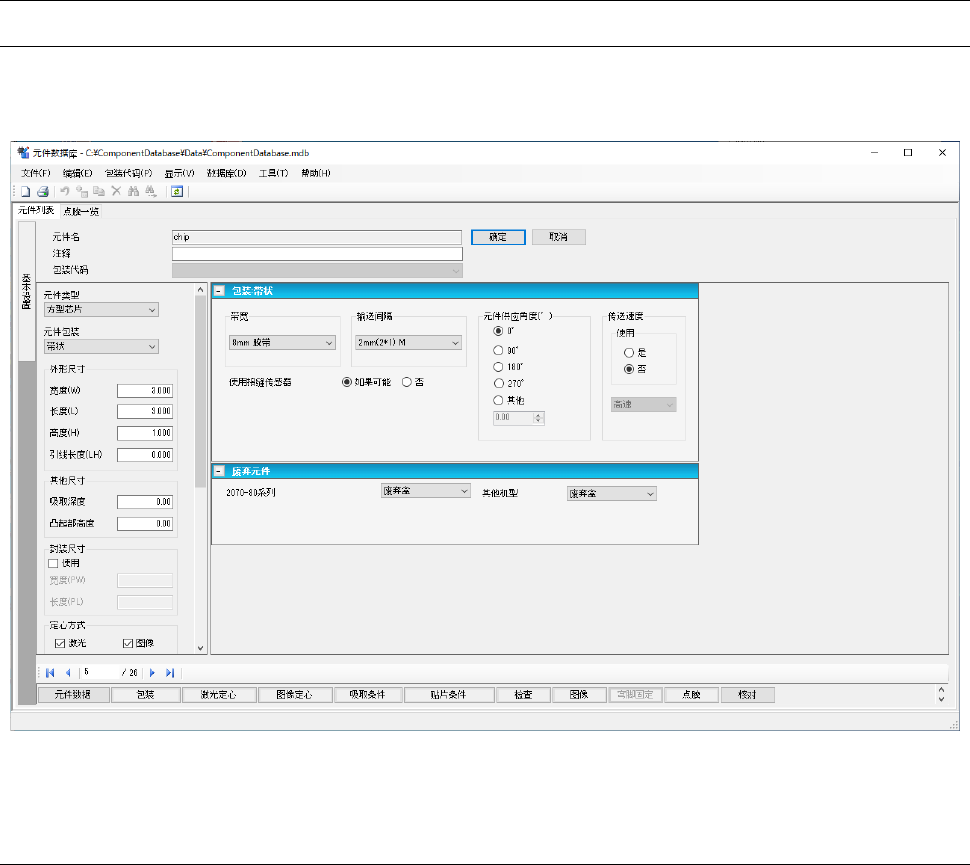Viewport: 970px width, 865px height.
Task: Open the 带宽 8mm tape dropdown
Action: pyautogui.click(x=282, y=343)
